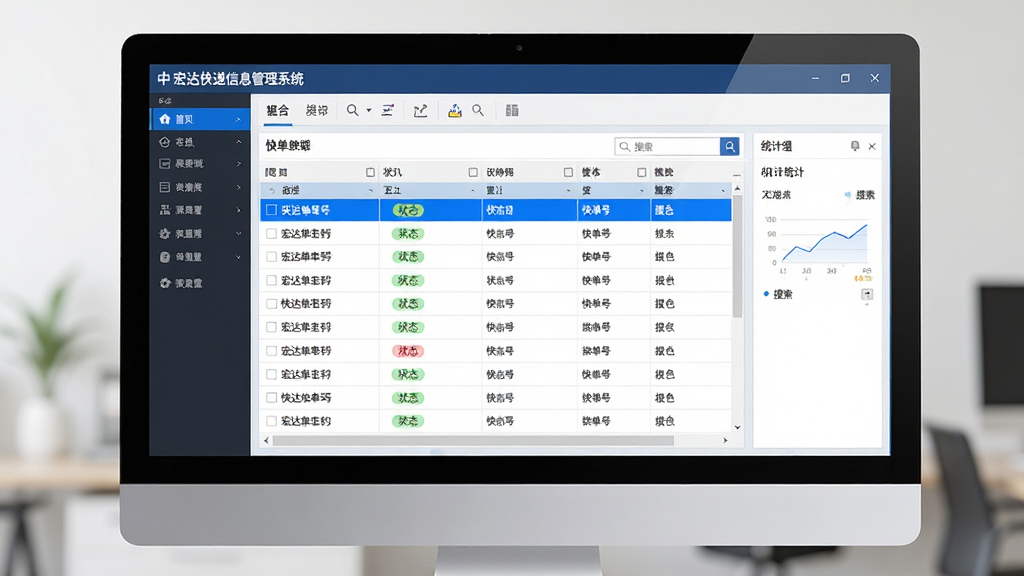Open the sidebar item with the house icon
This screenshot has width=1024, height=576.
point(199,120)
